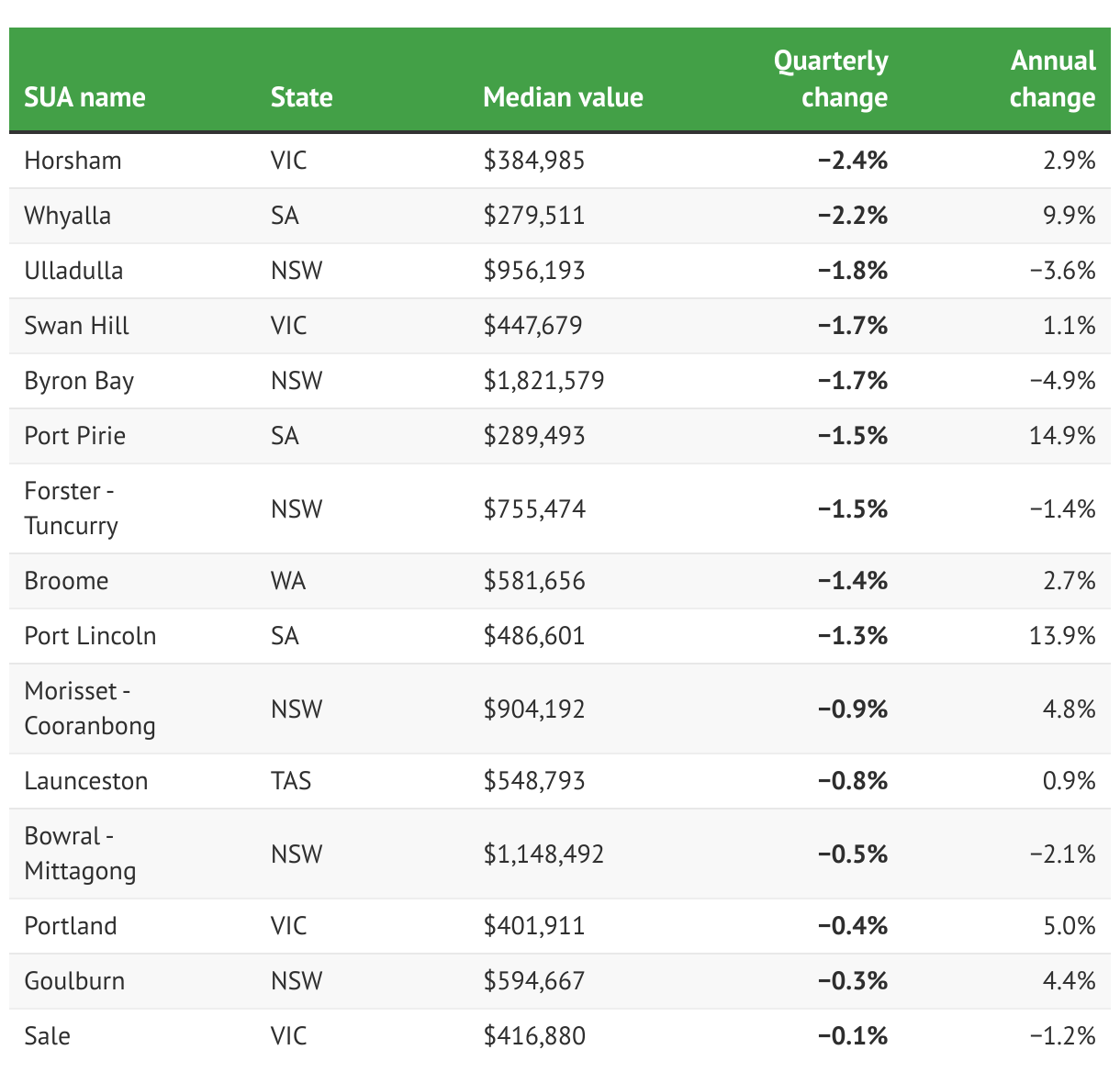Click the Whyalla table cell

pos(67,216)
